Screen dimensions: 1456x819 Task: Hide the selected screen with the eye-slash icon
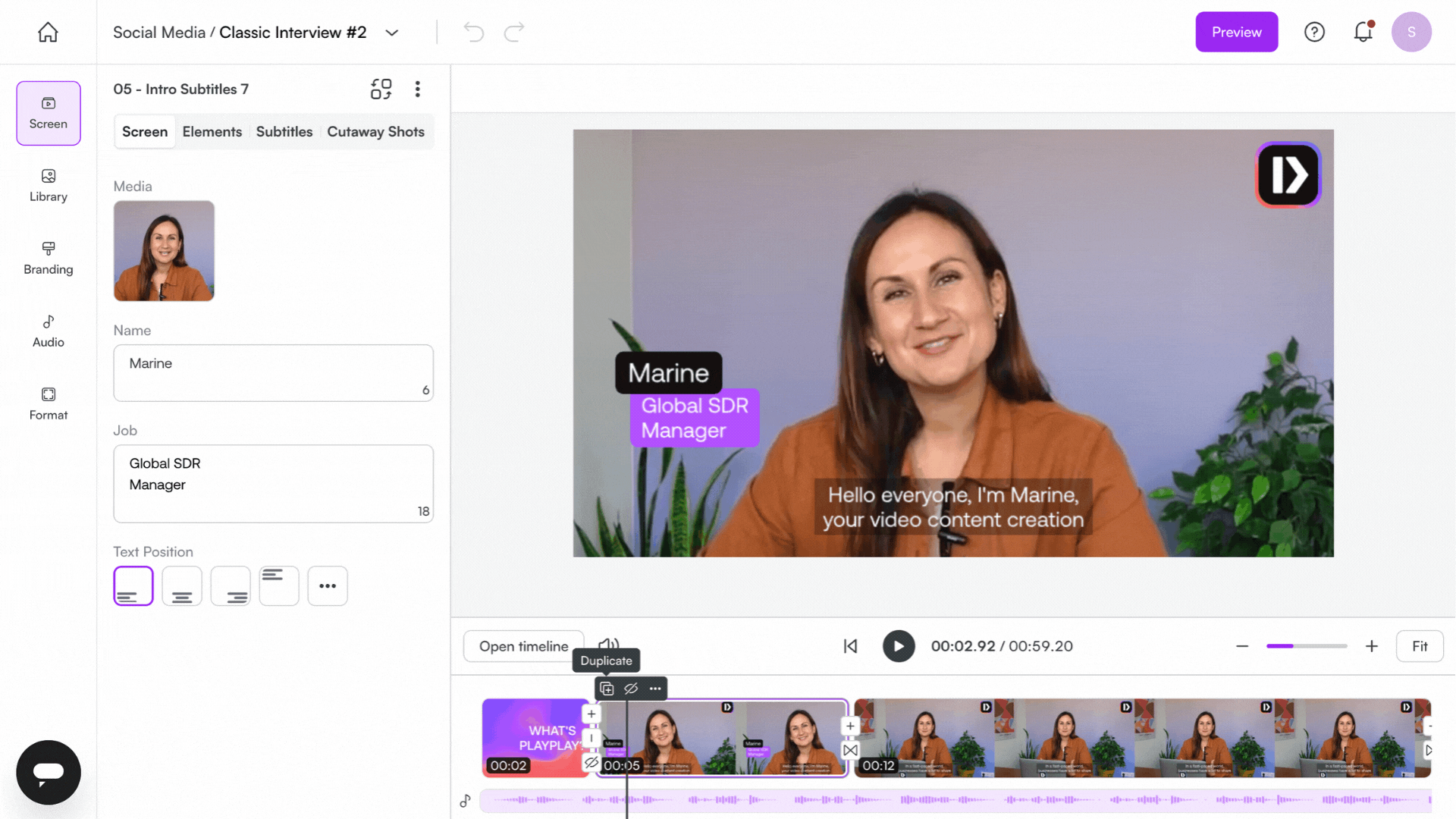(x=631, y=689)
